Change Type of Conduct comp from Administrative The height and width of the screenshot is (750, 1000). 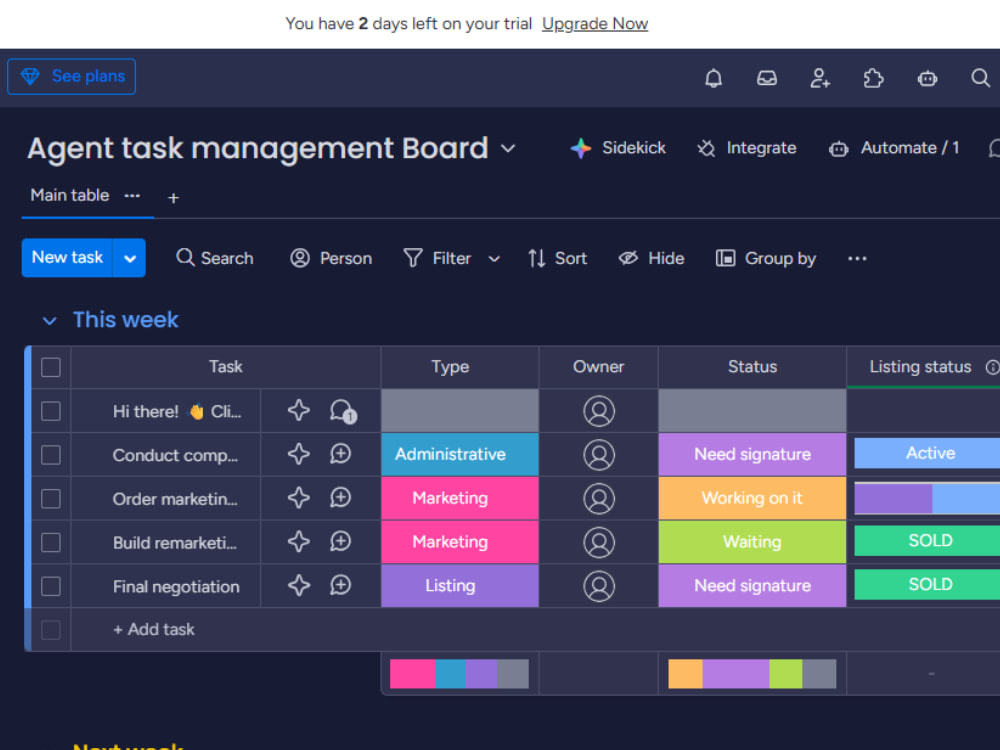point(460,455)
